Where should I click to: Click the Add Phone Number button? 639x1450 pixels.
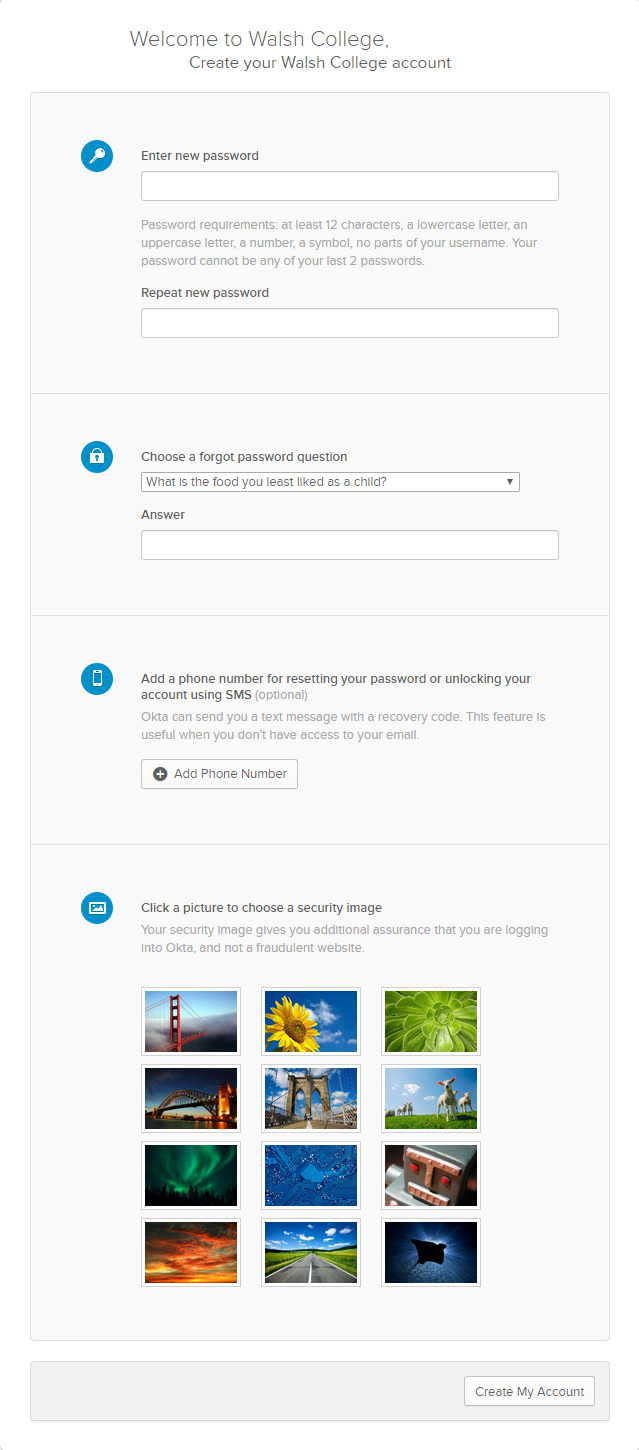tap(219, 774)
